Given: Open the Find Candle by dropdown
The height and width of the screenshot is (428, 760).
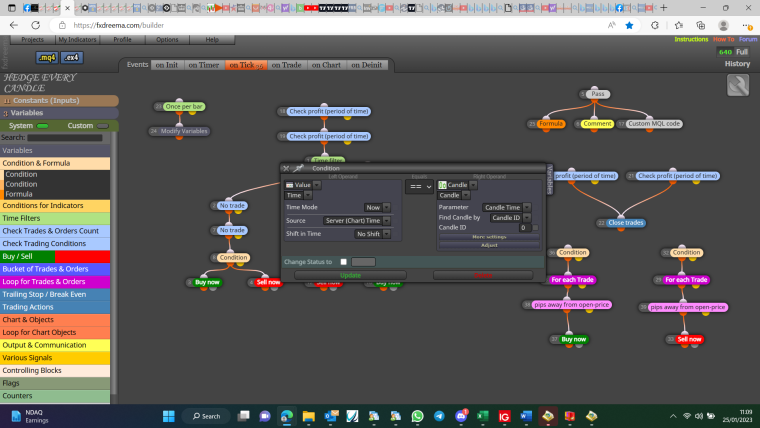Looking at the screenshot, I should click(x=510, y=218).
